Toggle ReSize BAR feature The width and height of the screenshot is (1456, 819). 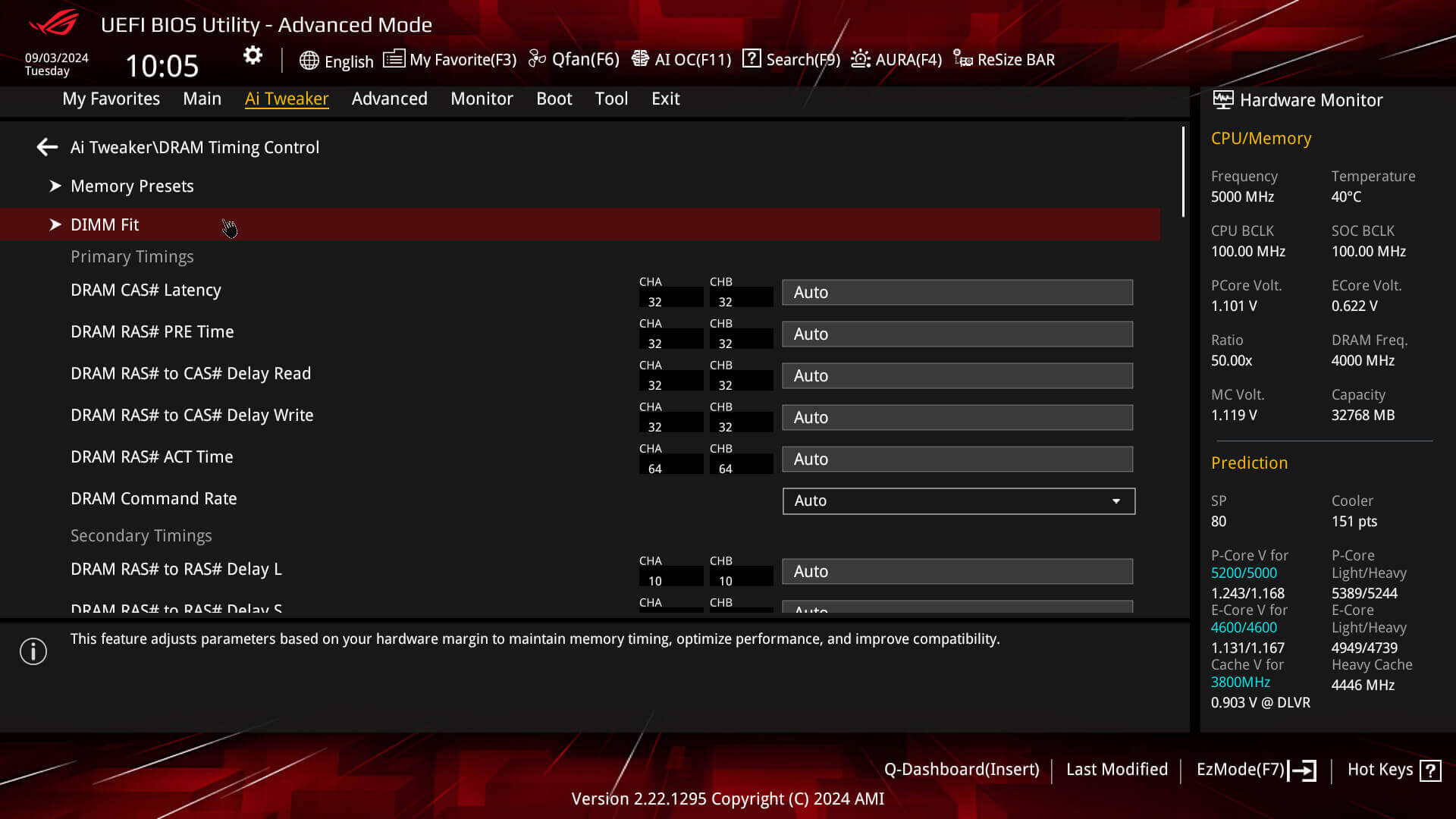point(1003,59)
